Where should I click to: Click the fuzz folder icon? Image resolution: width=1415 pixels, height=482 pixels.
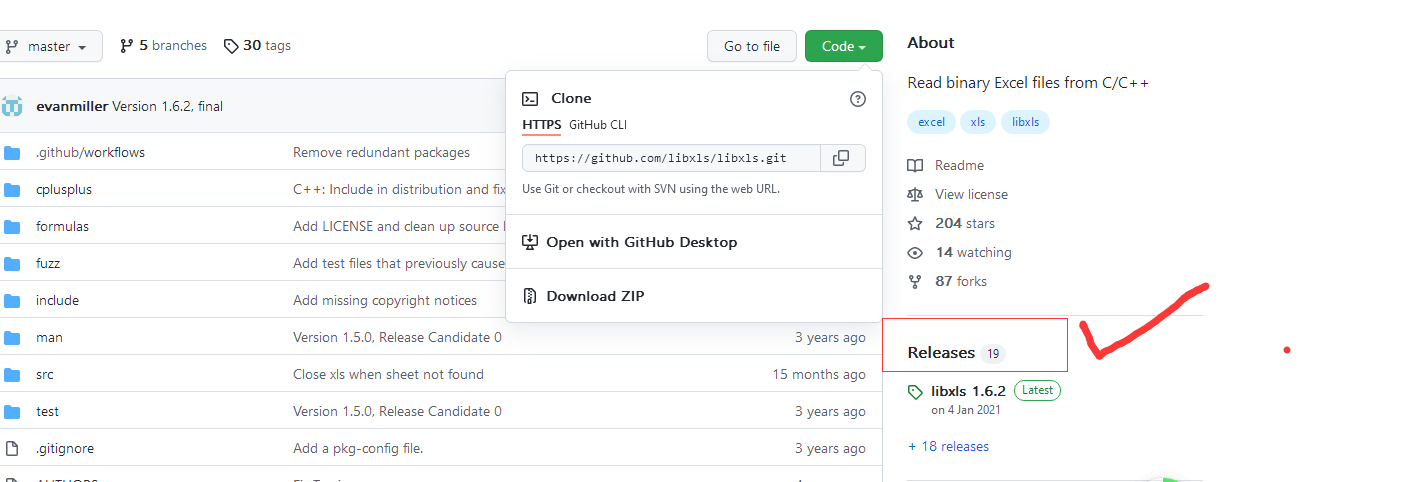pos(12,264)
